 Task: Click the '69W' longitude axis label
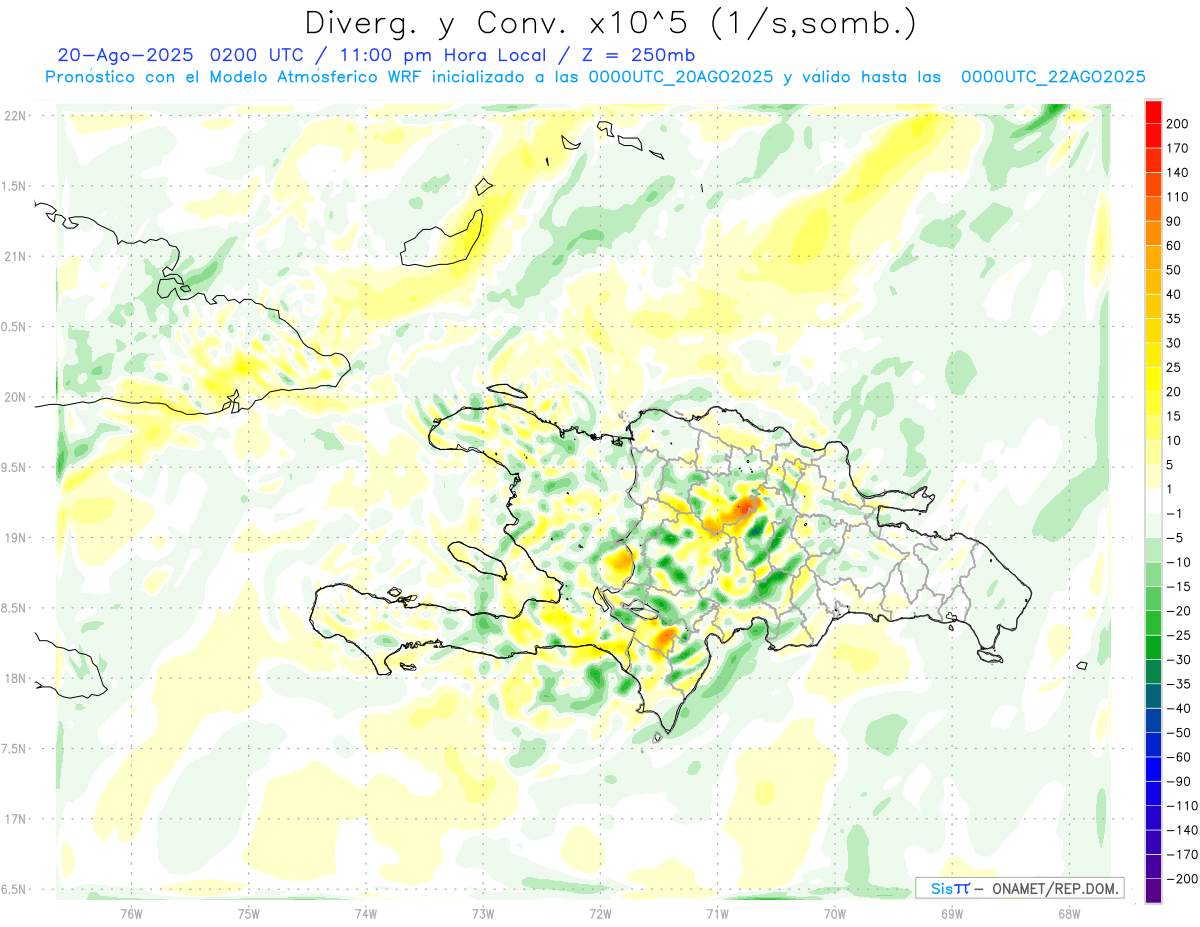[951, 914]
